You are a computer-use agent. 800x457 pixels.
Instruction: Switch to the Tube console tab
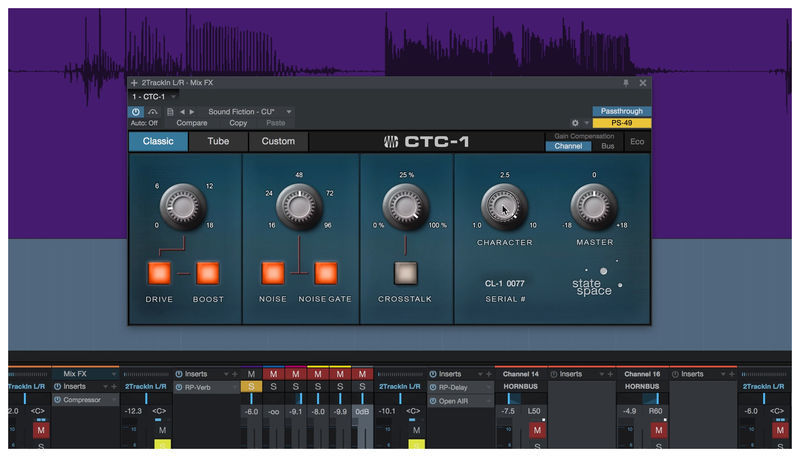[x=218, y=141]
